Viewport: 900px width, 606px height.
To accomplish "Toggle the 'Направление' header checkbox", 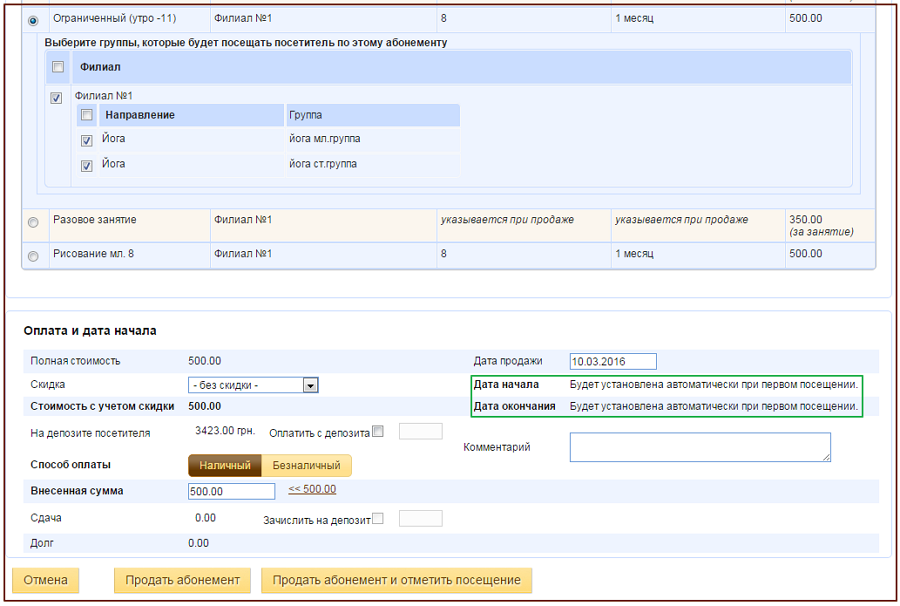I will 87,115.
